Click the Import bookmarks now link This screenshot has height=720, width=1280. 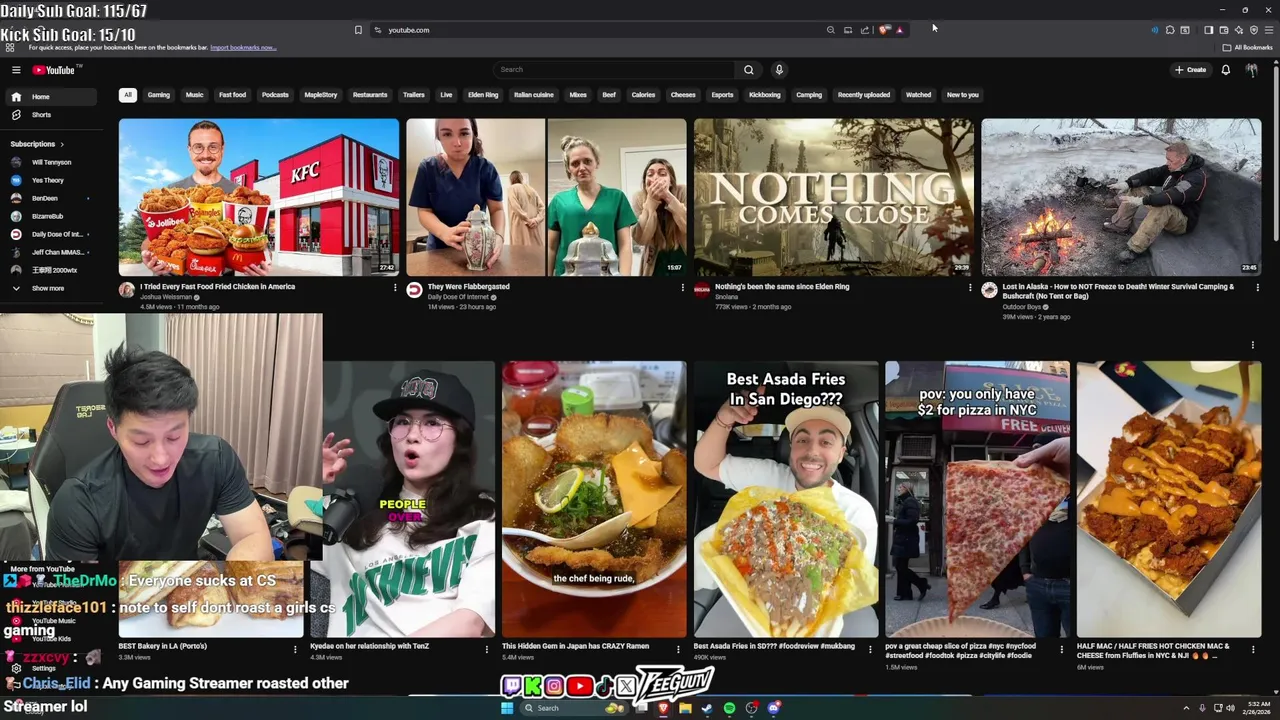pos(243,47)
